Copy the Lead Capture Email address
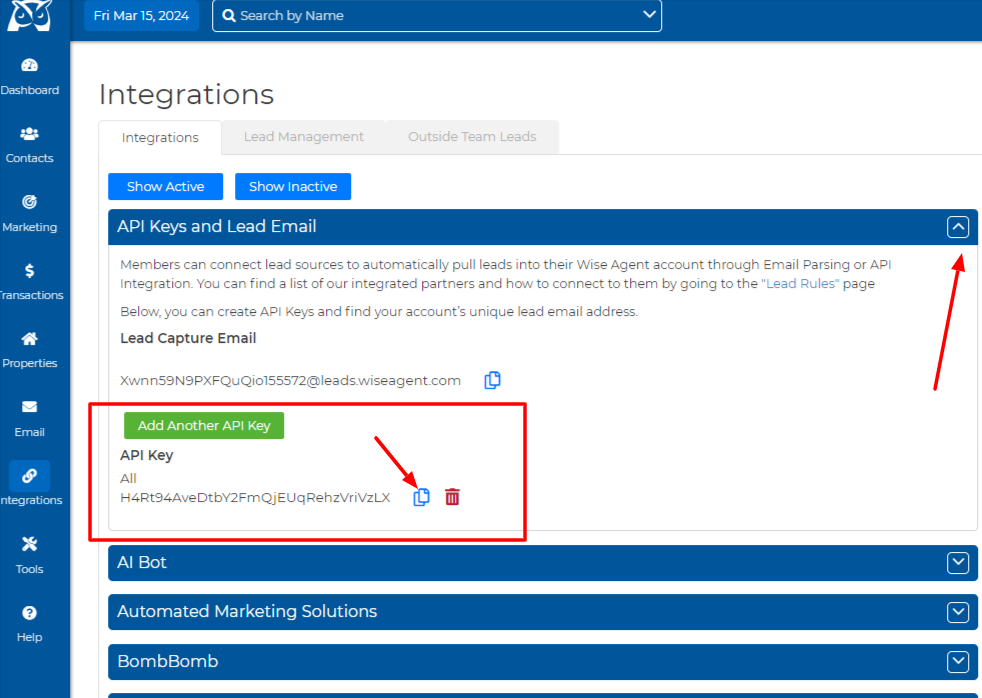Screen dimensions: 982x698 point(492,380)
